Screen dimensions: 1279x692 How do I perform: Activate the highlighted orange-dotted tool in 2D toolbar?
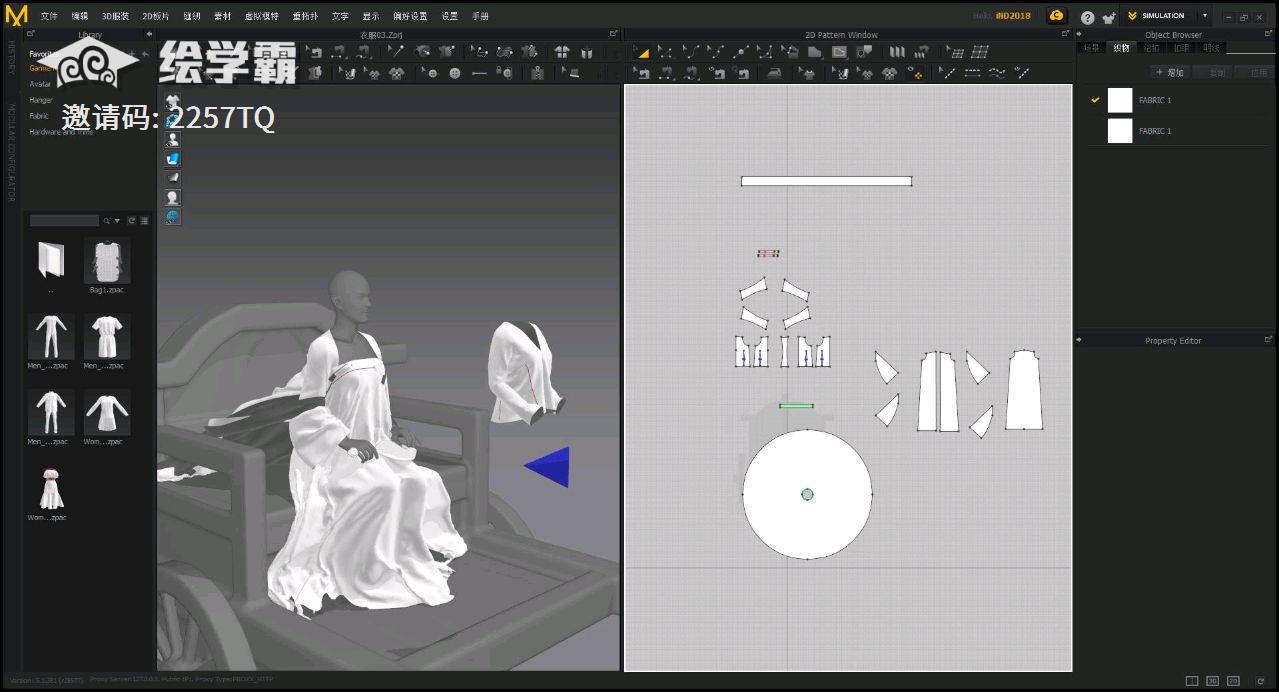tap(917, 73)
